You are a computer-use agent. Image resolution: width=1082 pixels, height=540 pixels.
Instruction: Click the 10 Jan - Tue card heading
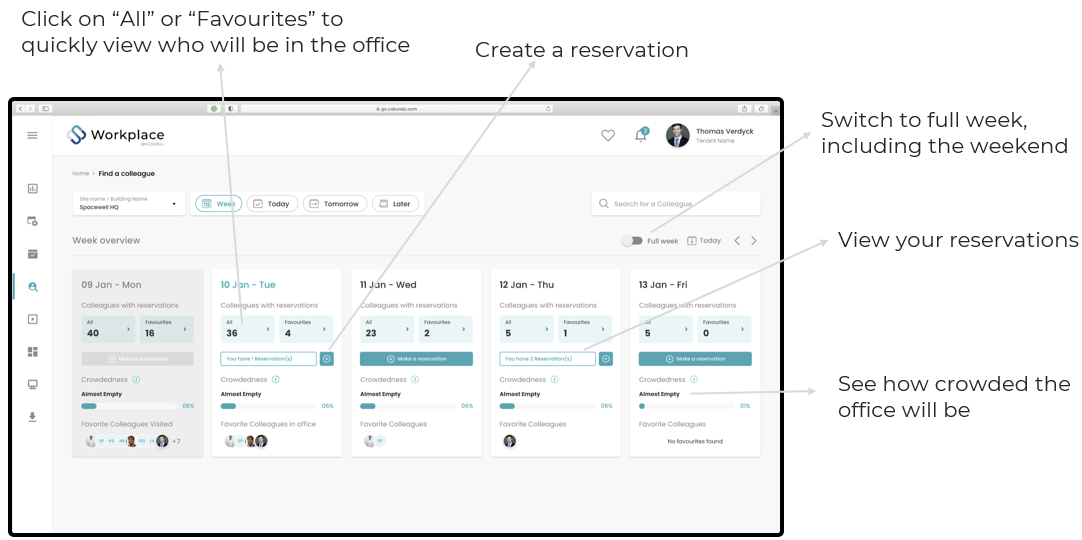pos(248,285)
